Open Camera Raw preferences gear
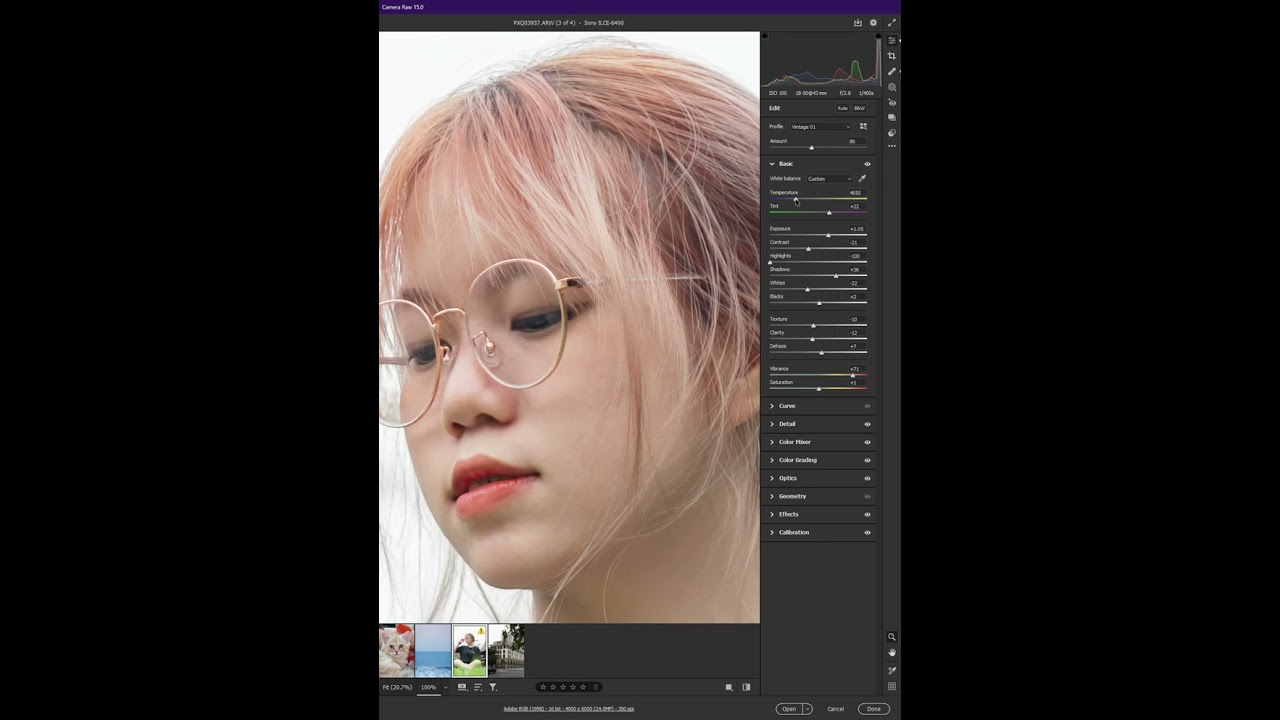1280x720 pixels. tap(873, 22)
